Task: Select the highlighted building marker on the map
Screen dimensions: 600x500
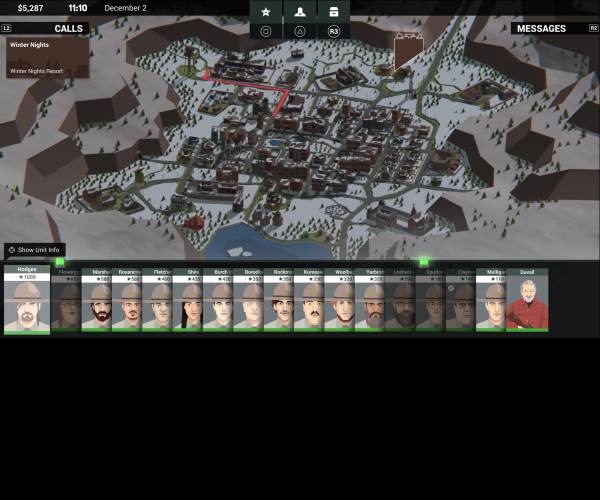Action: coord(409,51)
